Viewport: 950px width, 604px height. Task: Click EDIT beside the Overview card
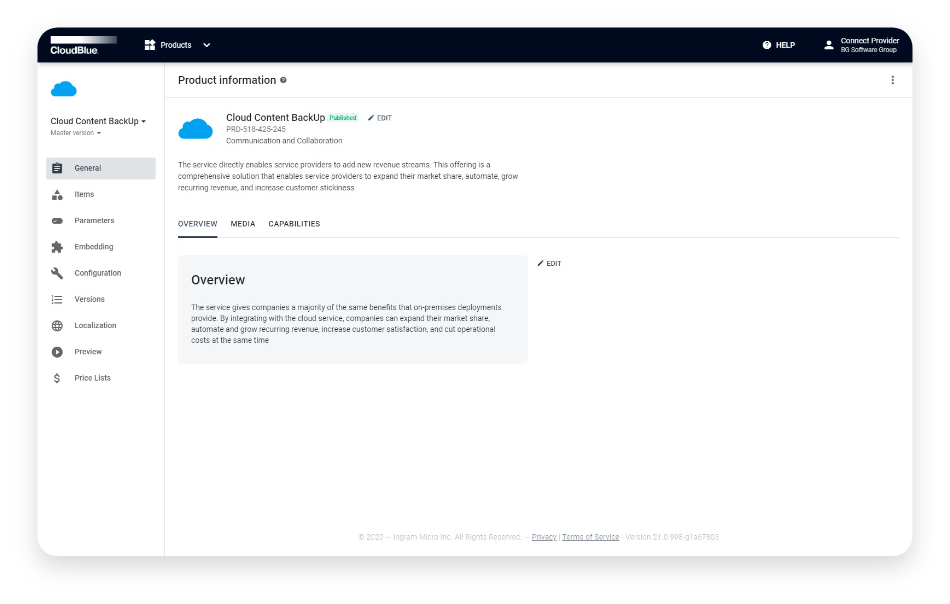coord(554,264)
